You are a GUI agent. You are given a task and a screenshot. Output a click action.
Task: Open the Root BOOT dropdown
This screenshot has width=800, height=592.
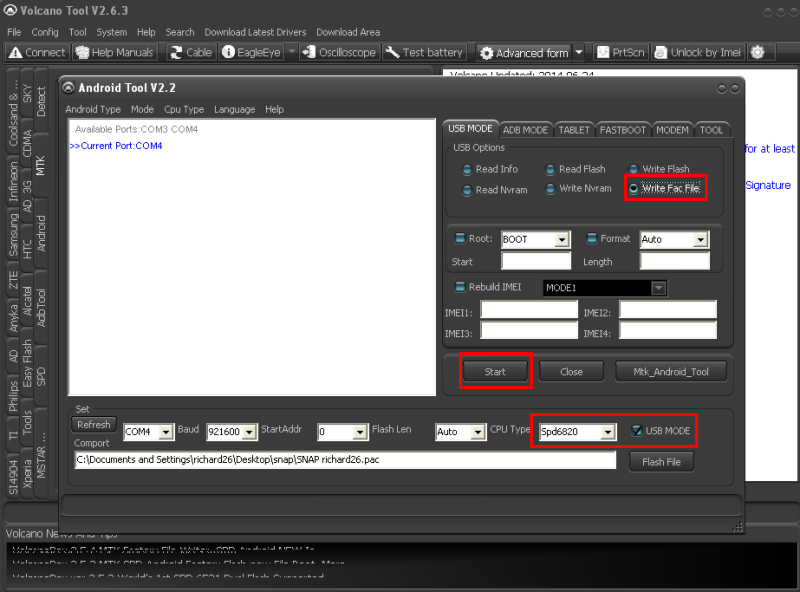coord(562,240)
